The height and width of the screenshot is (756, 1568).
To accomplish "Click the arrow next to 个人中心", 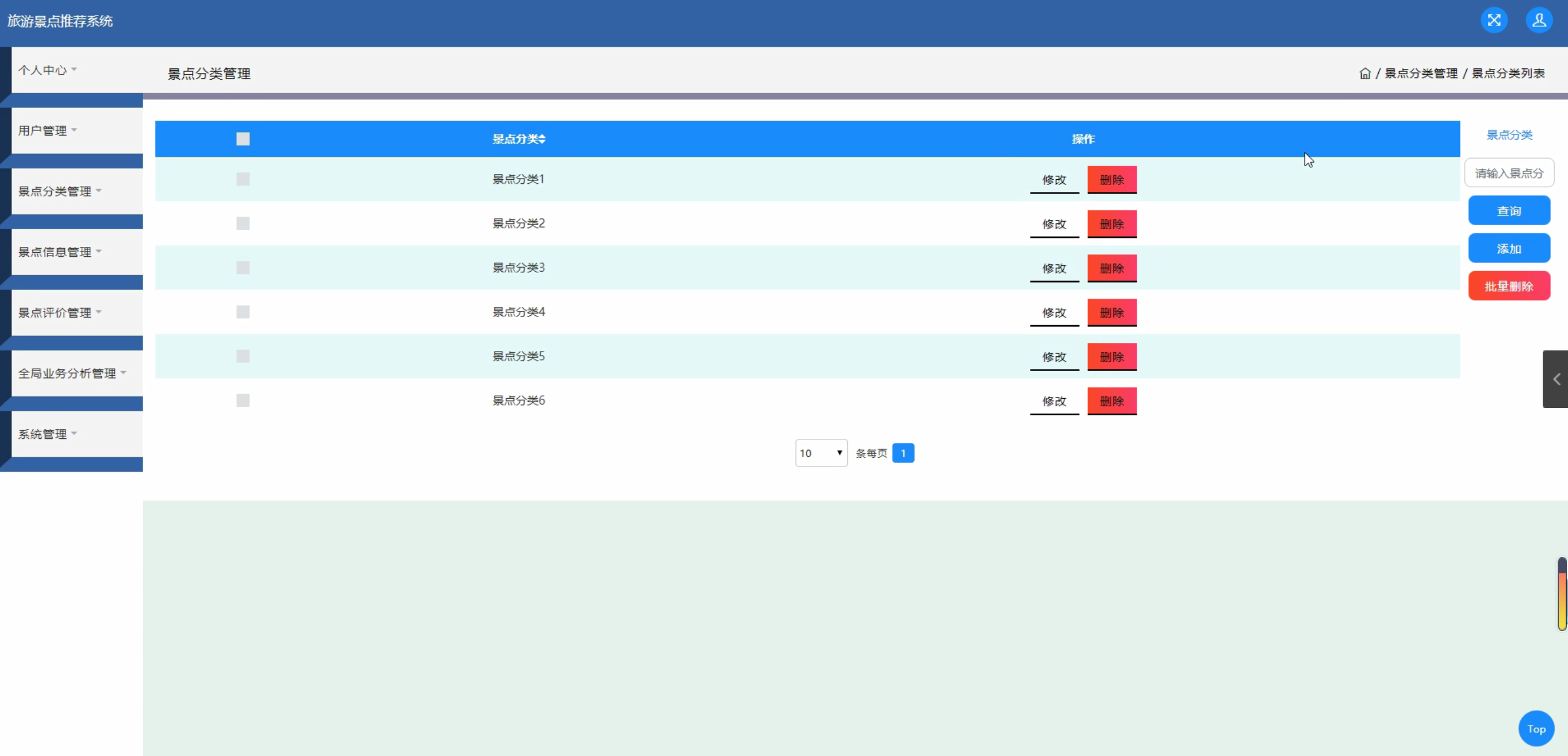I will (74, 70).
